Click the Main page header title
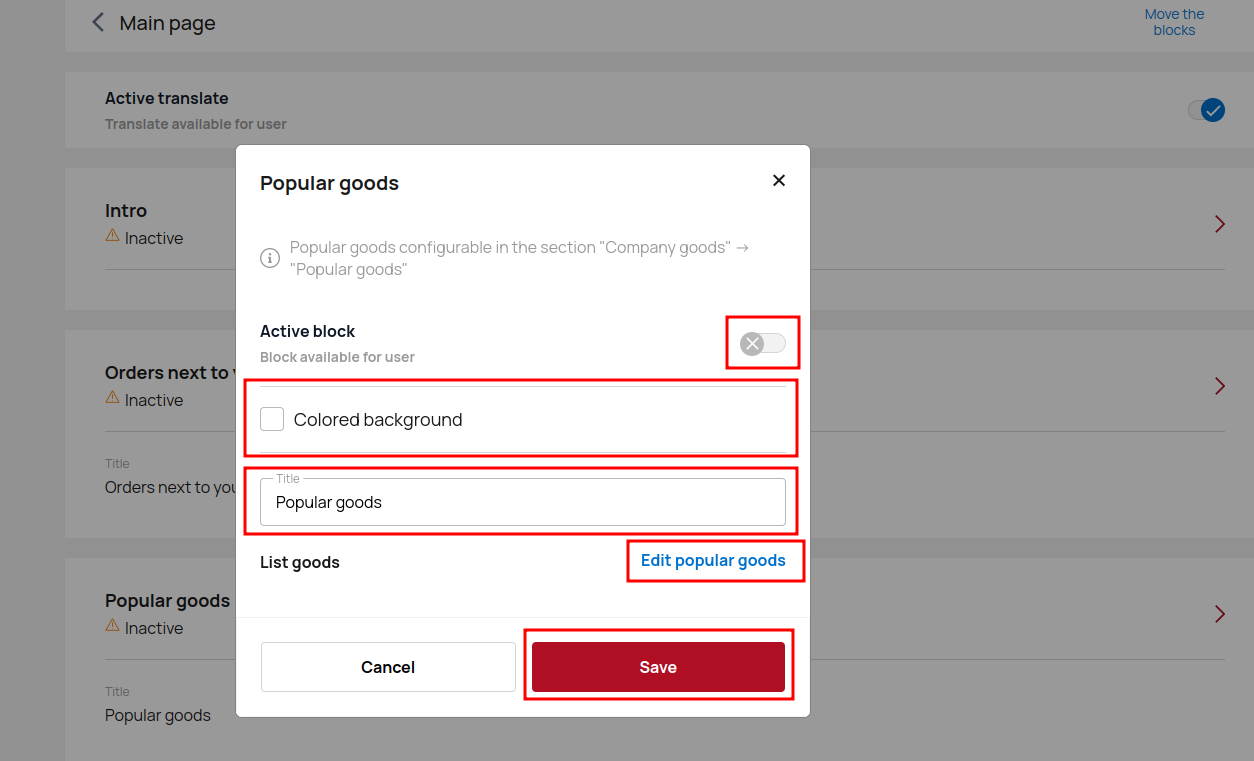 (x=167, y=23)
